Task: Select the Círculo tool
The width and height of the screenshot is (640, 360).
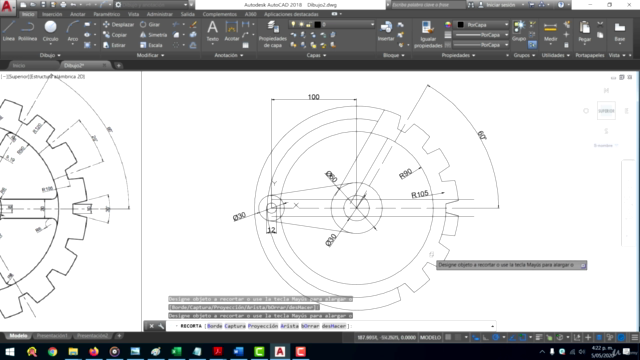Action: [51, 31]
